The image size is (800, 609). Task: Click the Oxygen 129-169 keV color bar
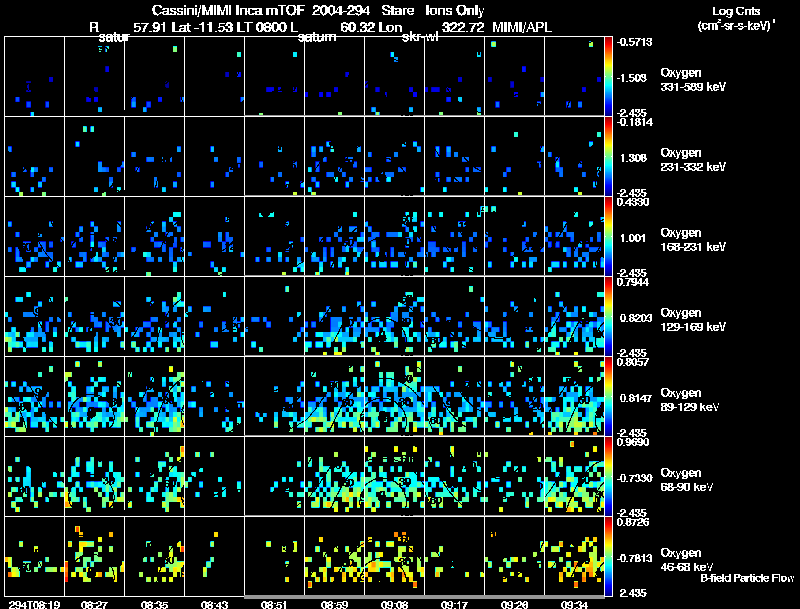[608, 317]
